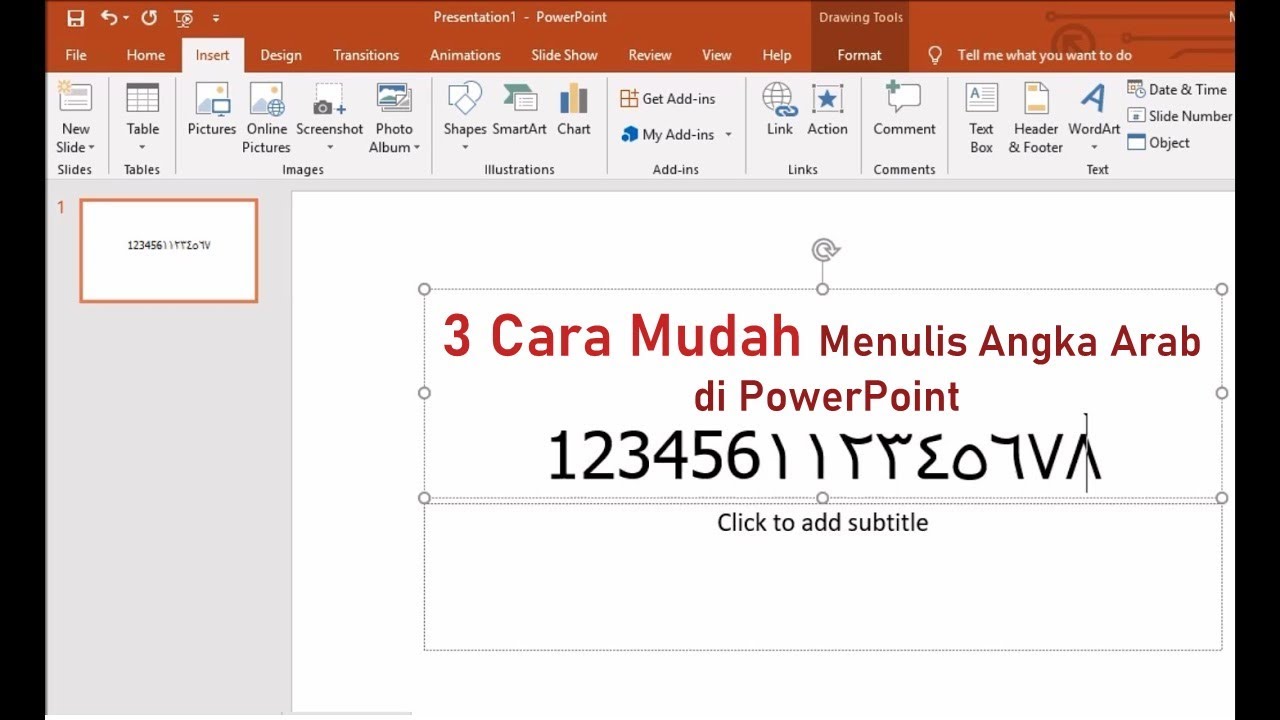Click the Photo Album icon
Image resolution: width=1280 pixels, height=720 pixels.
coord(394,98)
